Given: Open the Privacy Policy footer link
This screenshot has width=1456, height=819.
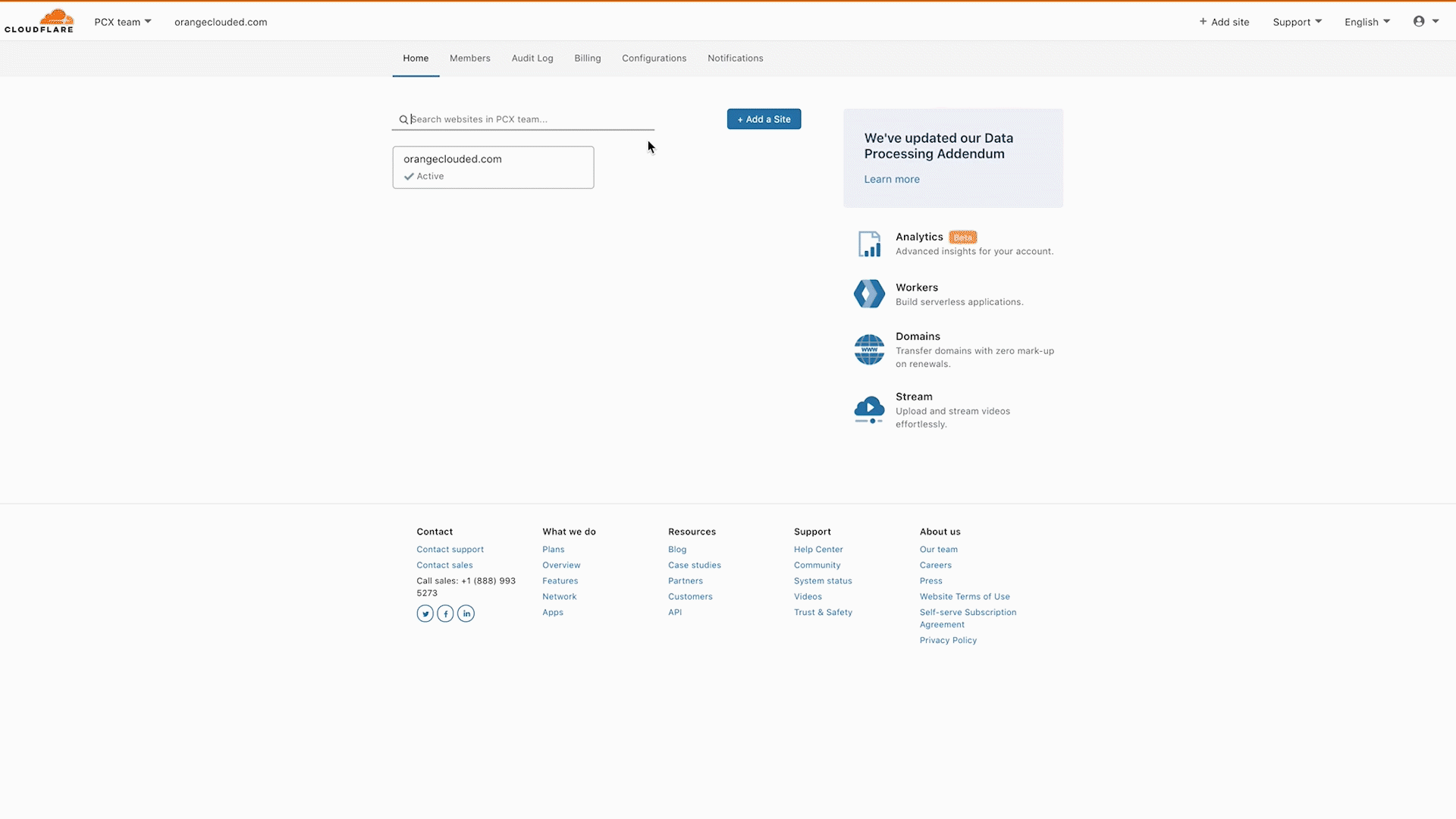Looking at the screenshot, I should pos(948,641).
